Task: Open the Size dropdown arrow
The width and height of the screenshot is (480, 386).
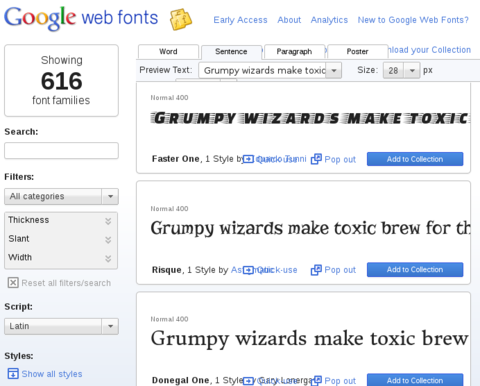Action: [412, 71]
